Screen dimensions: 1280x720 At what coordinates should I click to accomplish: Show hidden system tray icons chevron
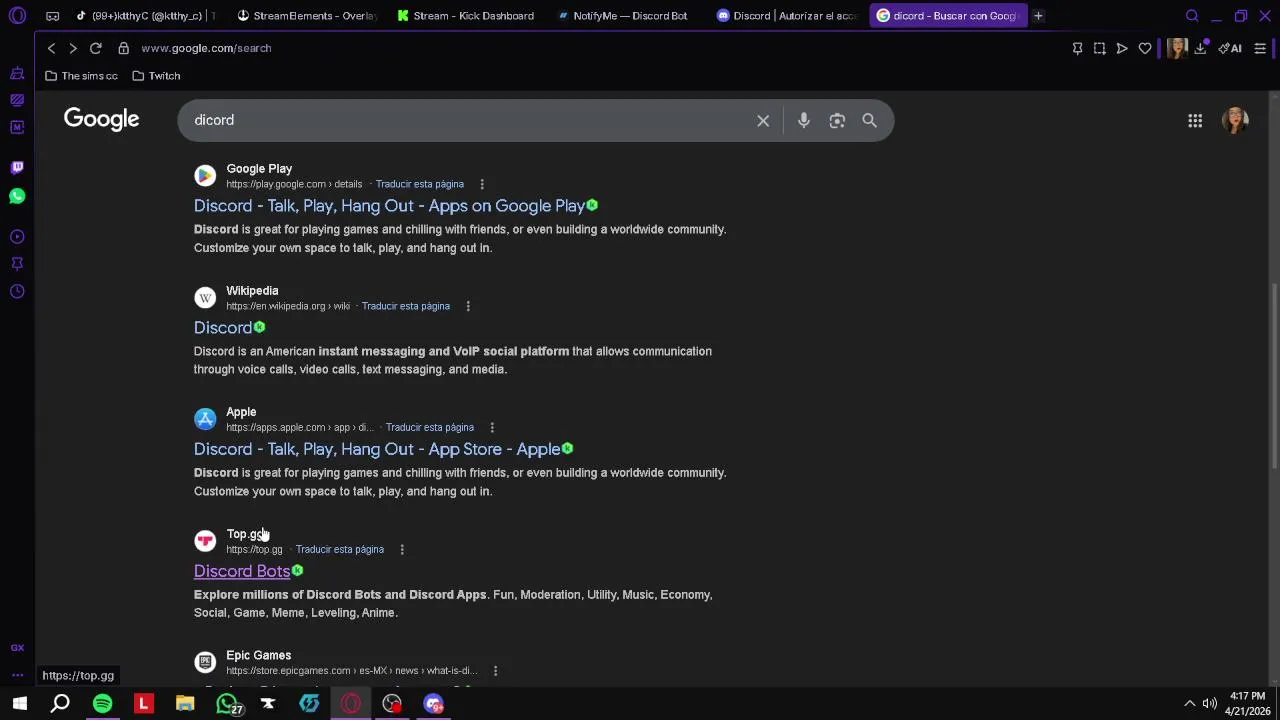pos(1190,704)
